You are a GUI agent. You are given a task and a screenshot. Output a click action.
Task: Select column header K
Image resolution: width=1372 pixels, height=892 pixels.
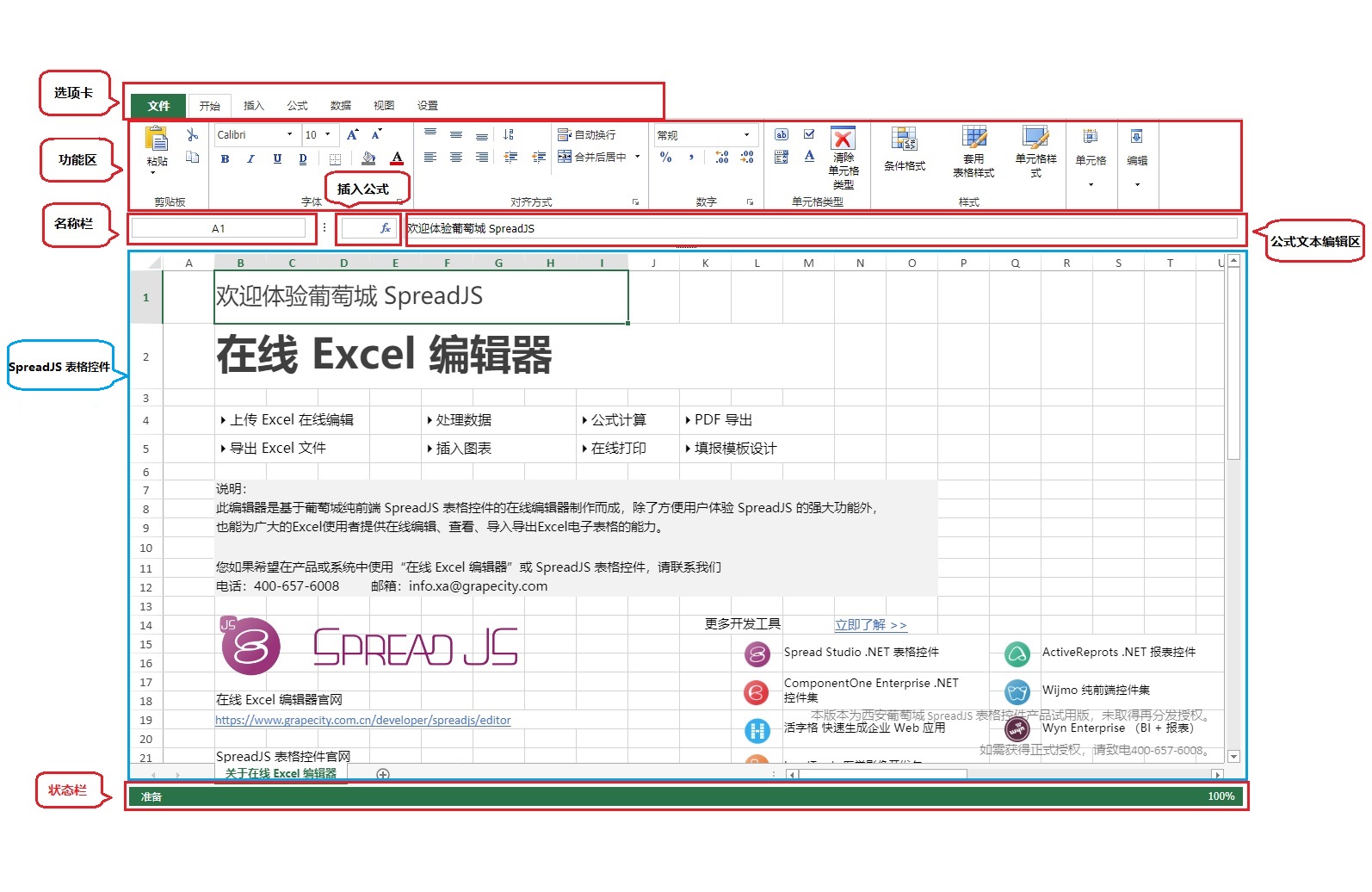click(x=705, y=263)
